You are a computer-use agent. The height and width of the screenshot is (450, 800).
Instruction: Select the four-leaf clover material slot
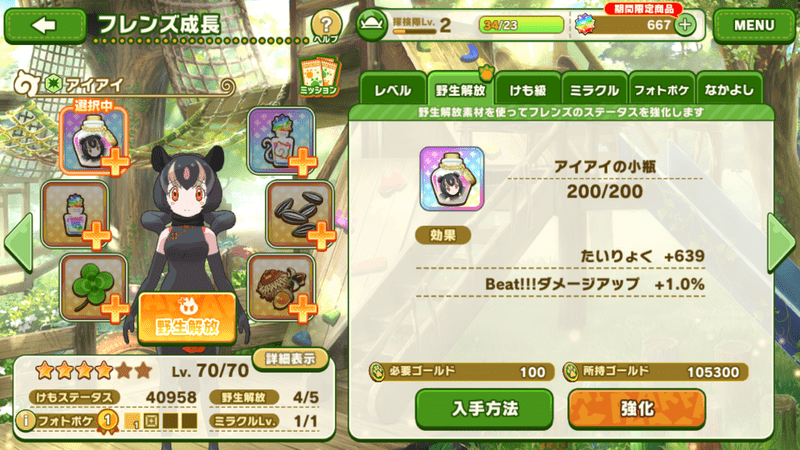point(93,287)
